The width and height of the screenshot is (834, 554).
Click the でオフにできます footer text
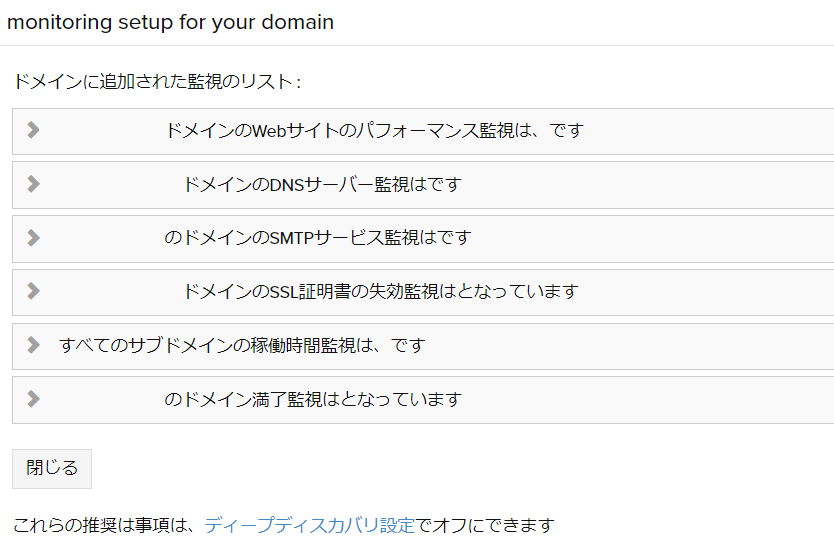click(x=485, y=525)
